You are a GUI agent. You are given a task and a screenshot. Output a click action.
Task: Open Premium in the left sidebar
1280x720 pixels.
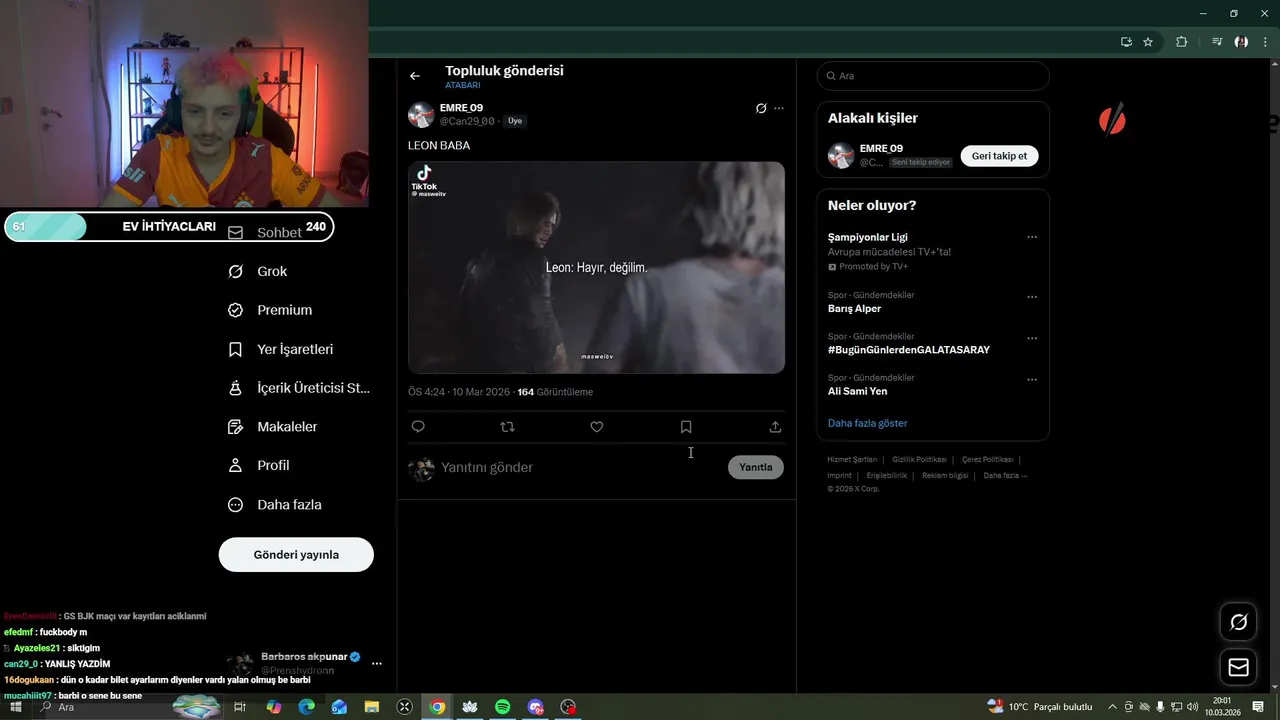point(270,310)
